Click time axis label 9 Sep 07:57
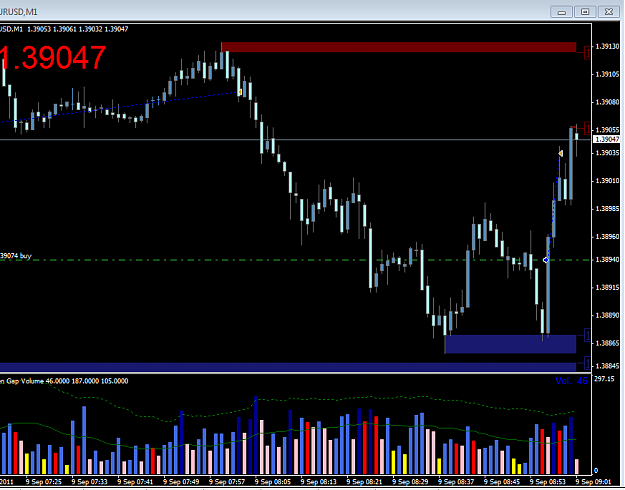This screenshot has height=490, width=625. tap(227, 482)
